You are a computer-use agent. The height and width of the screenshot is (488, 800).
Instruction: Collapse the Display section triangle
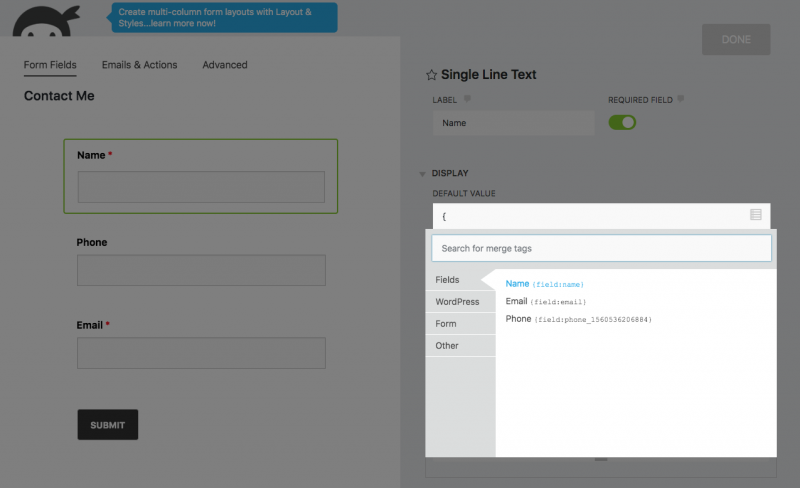(422, 174)
